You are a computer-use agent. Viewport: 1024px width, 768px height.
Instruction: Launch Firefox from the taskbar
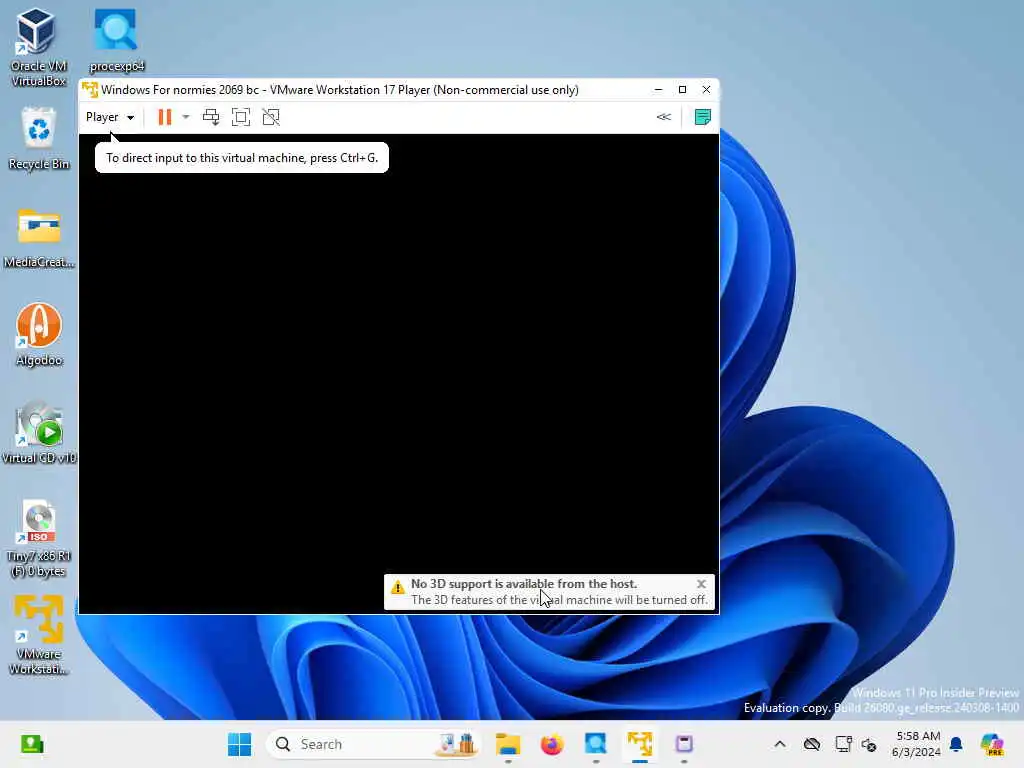(552, 744)
